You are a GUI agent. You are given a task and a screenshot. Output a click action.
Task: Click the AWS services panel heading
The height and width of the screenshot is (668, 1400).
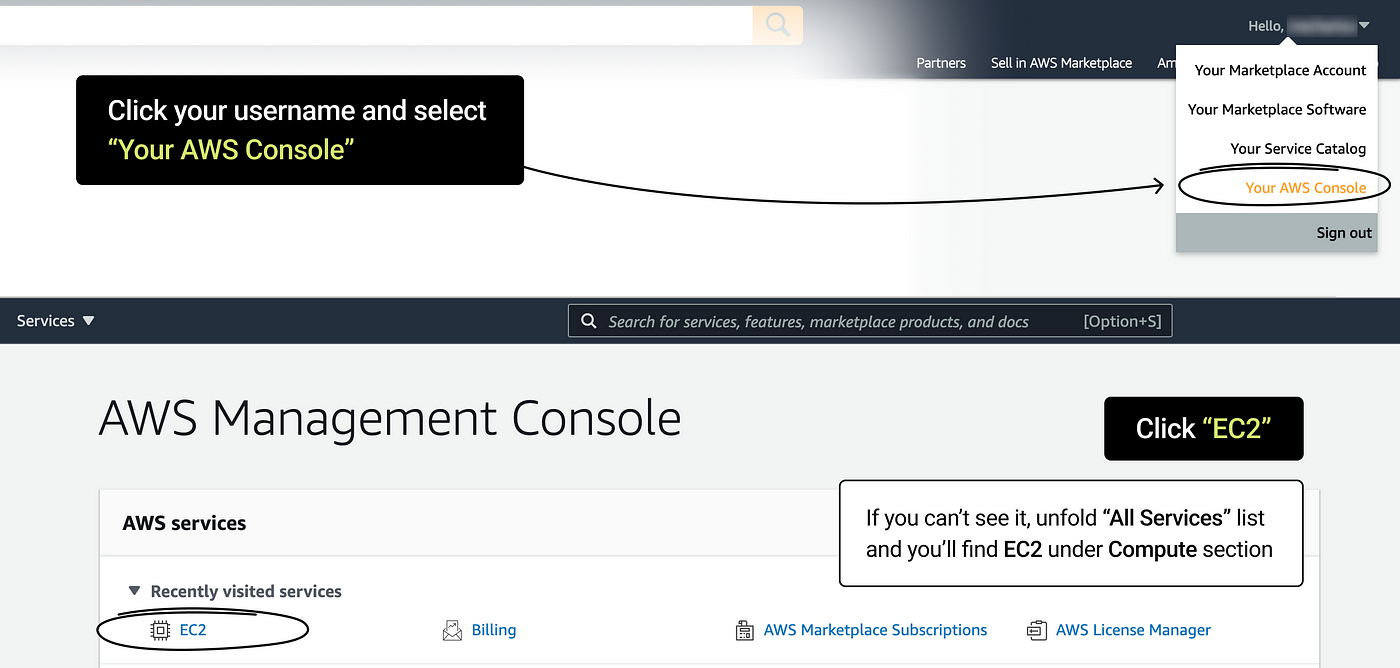pyautogui.click(x=184, y=523)
